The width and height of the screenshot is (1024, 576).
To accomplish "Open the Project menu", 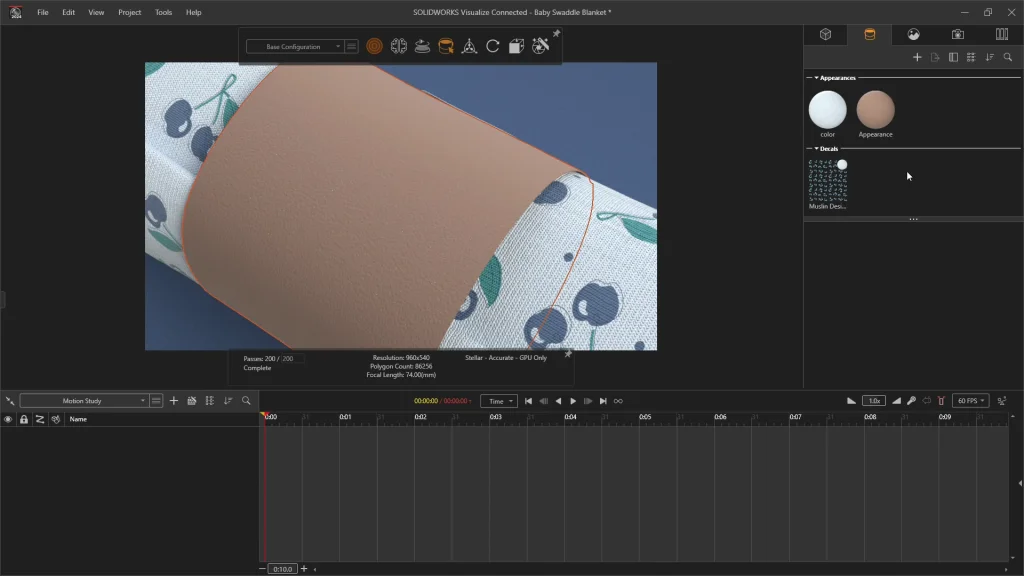I will pos(129,12).
